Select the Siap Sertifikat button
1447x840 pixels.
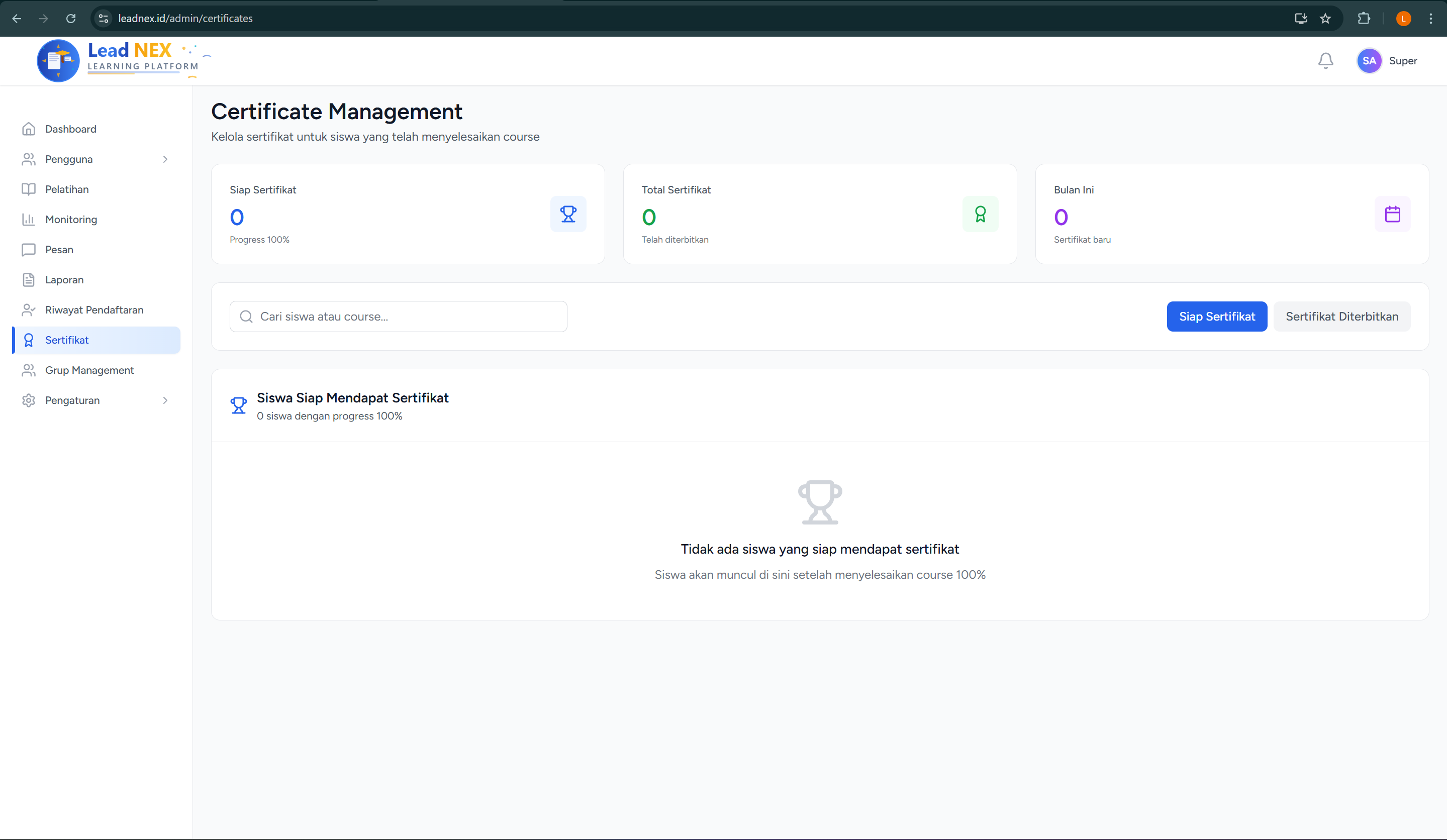[1216, 316]
